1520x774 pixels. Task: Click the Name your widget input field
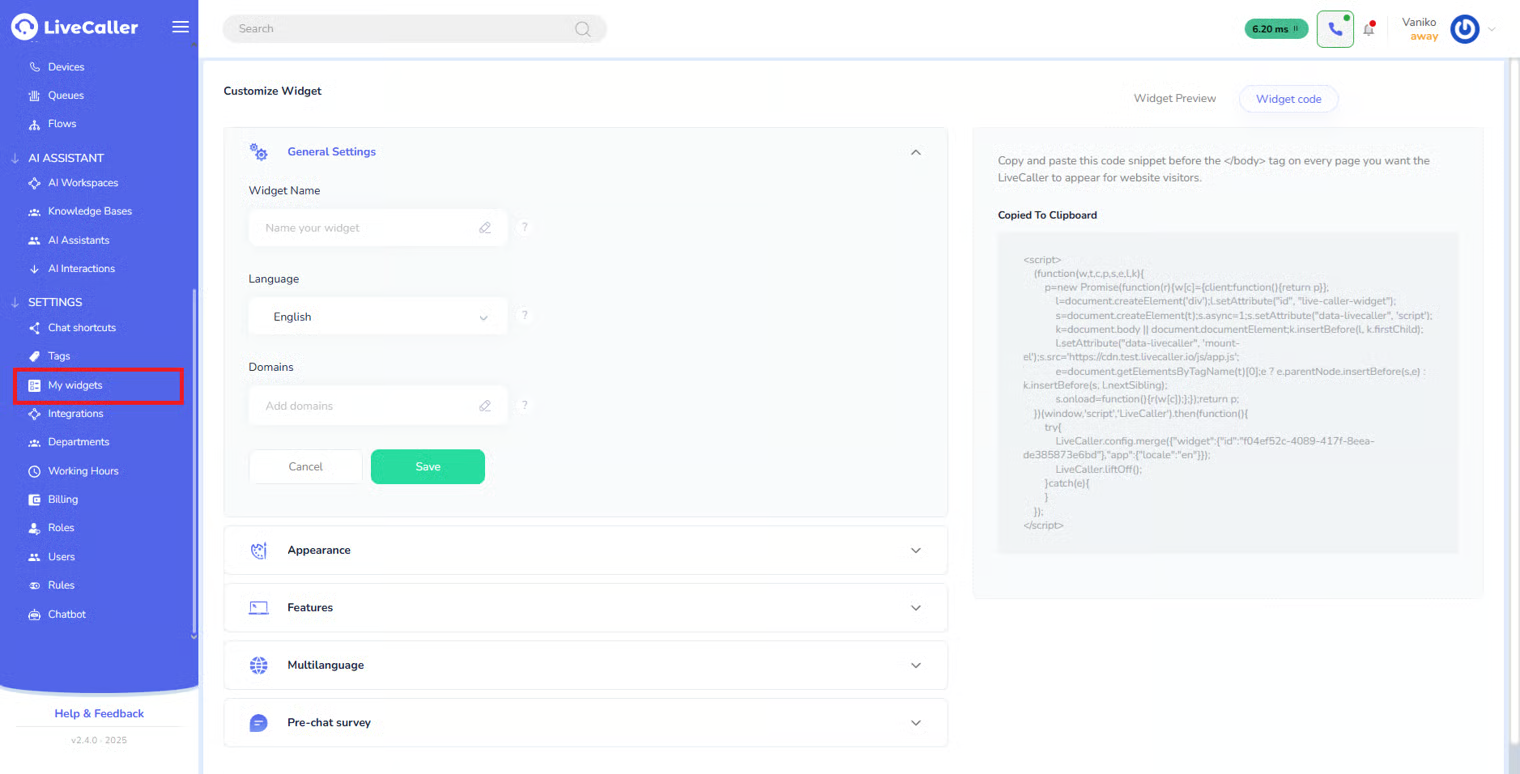[365, 228]
